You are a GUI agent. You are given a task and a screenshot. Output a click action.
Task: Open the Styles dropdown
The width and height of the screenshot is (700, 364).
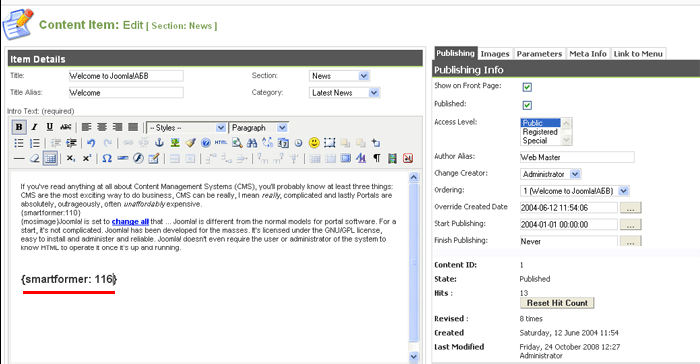pyautogui.click(x=186, y=128)
